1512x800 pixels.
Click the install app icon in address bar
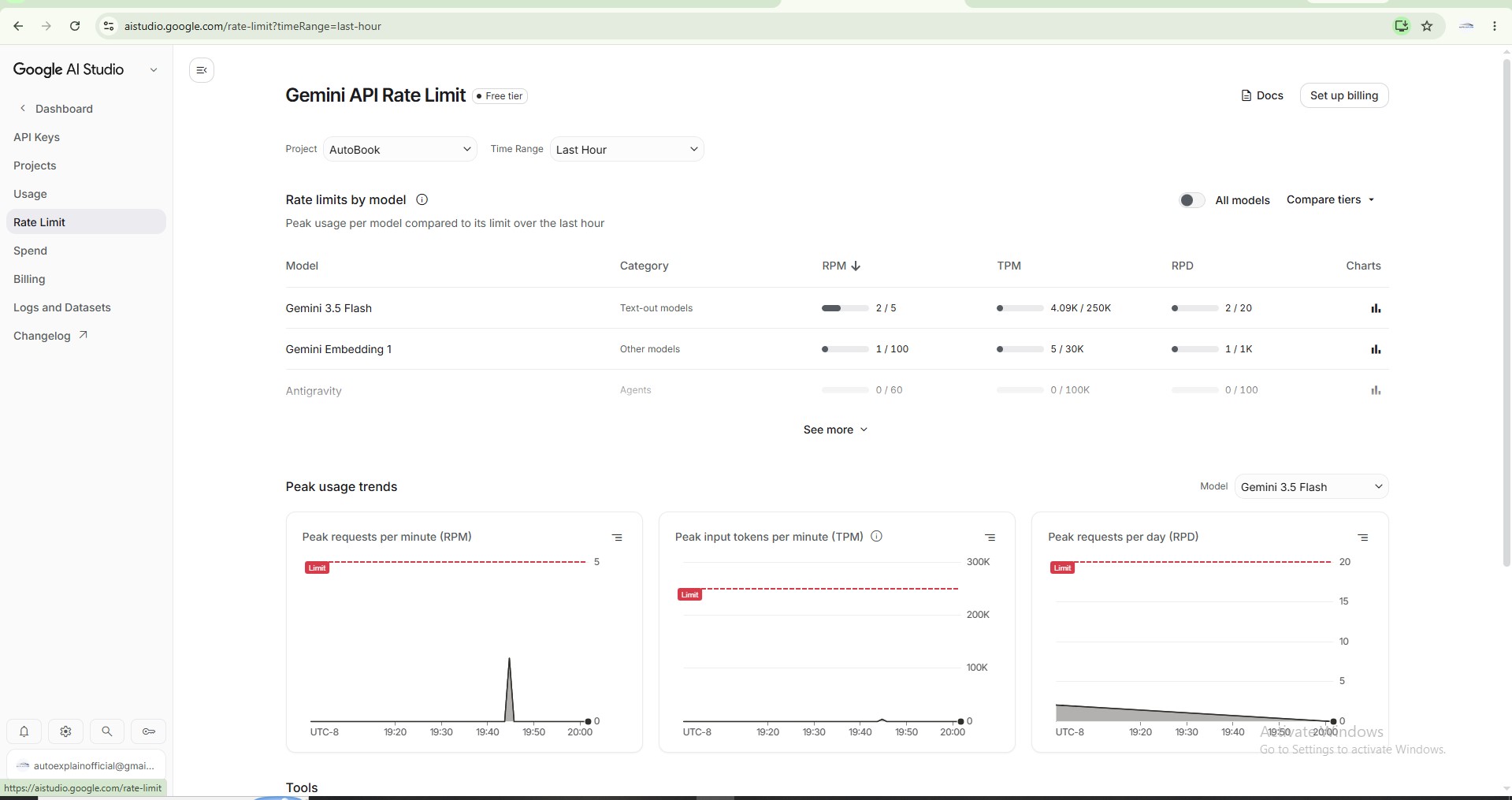(x=1402, y=26)
